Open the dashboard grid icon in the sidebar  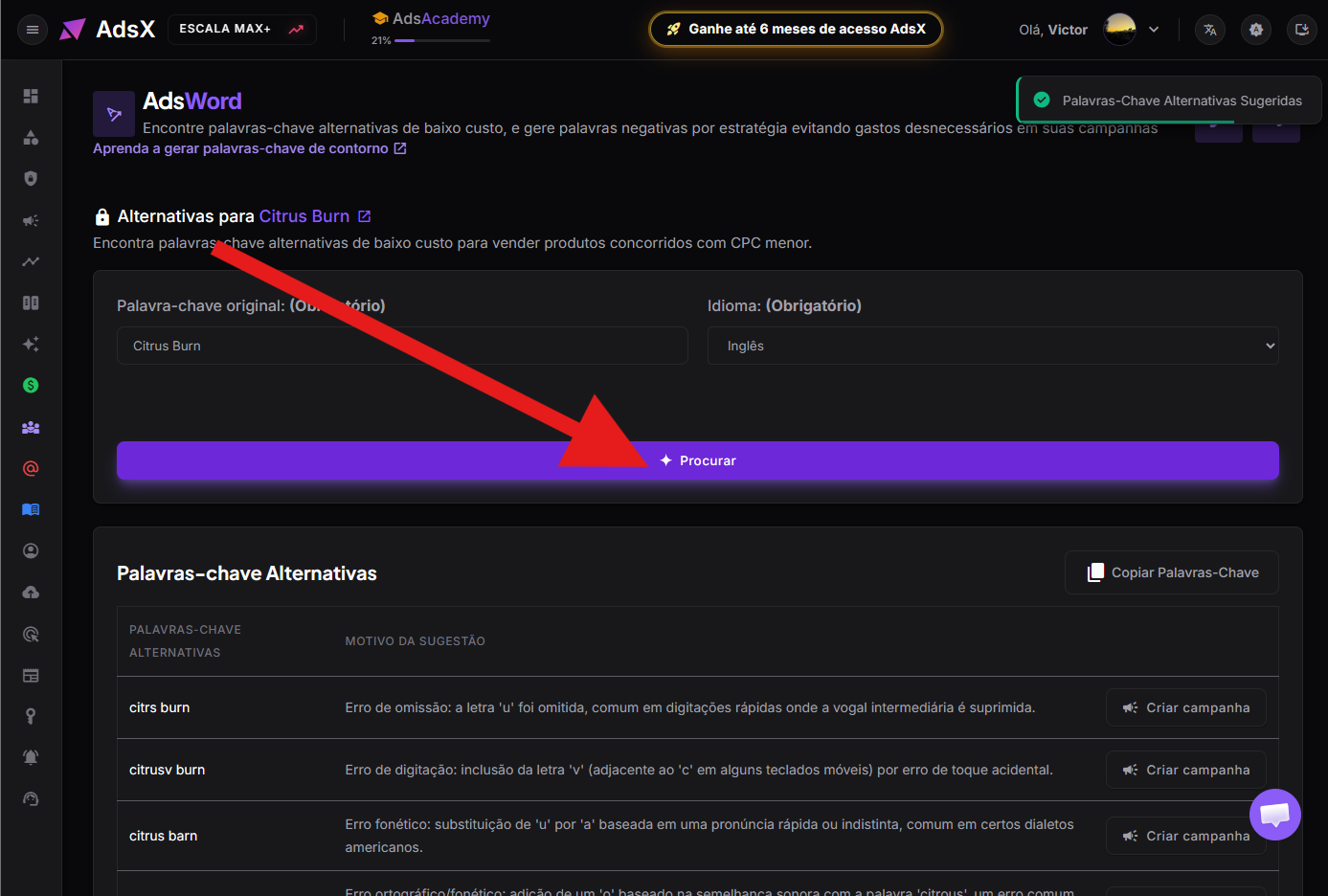[31, 96]
